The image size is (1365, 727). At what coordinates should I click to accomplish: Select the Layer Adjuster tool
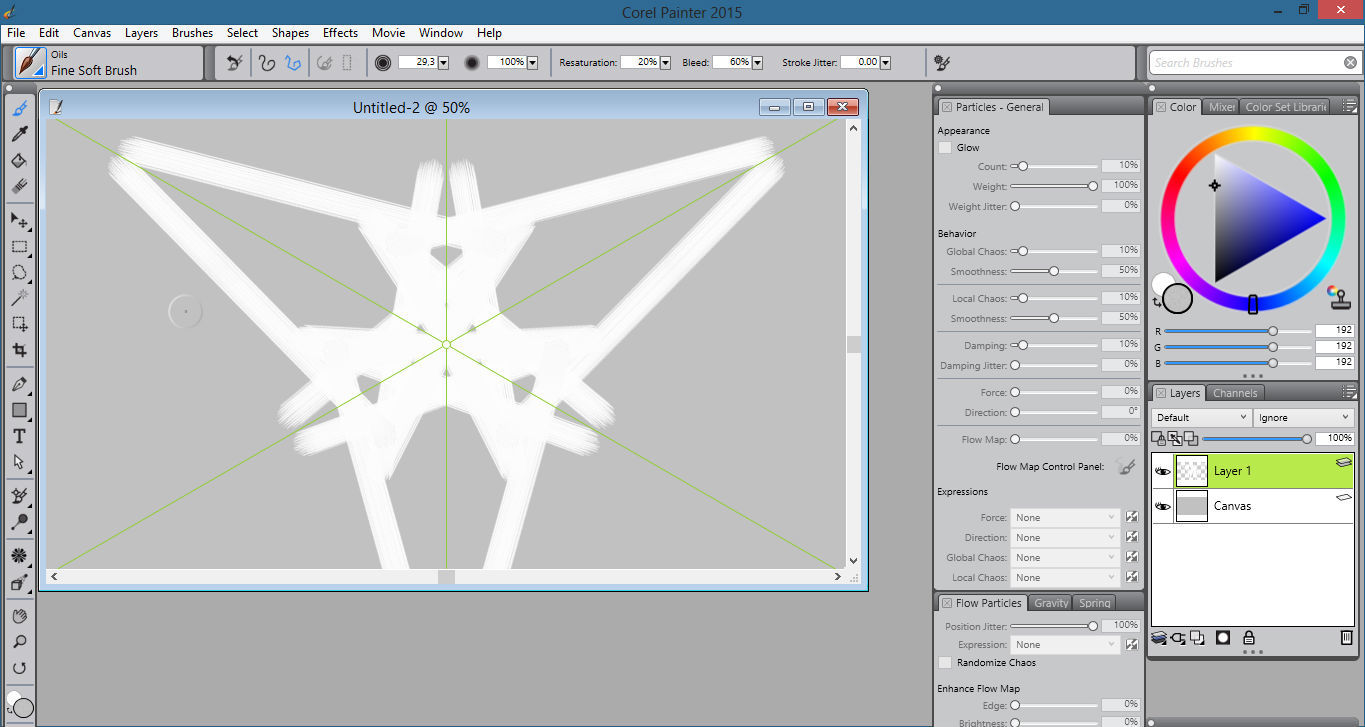pos(19,220)
